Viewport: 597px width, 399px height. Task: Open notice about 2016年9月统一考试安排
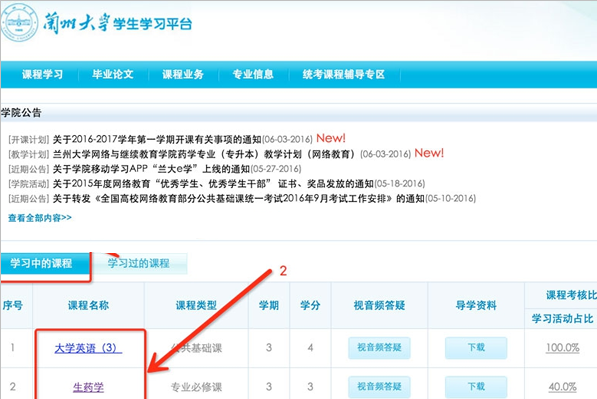[x=239, y=198]
